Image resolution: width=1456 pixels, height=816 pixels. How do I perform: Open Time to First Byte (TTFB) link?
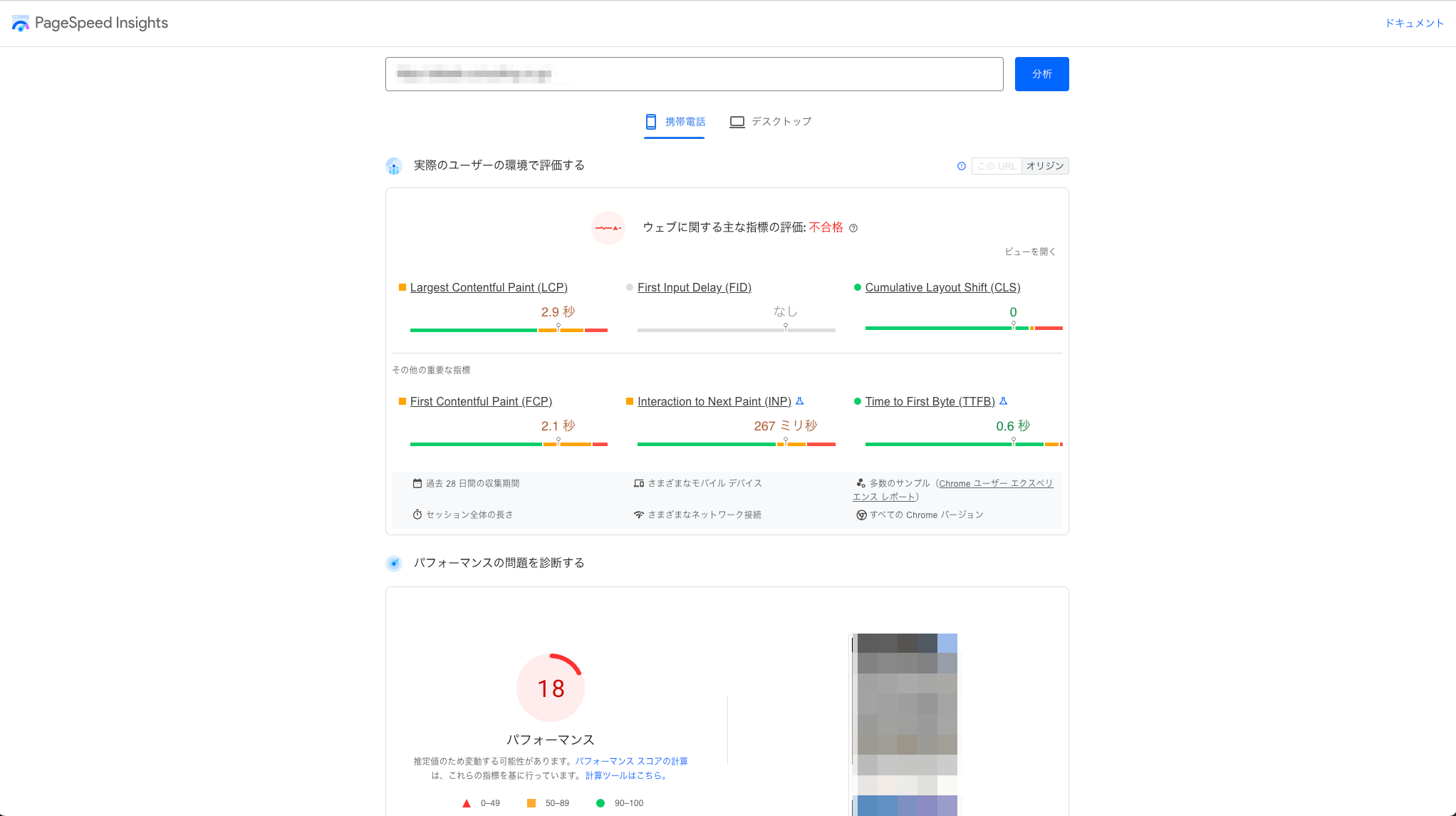coord(930,401)
